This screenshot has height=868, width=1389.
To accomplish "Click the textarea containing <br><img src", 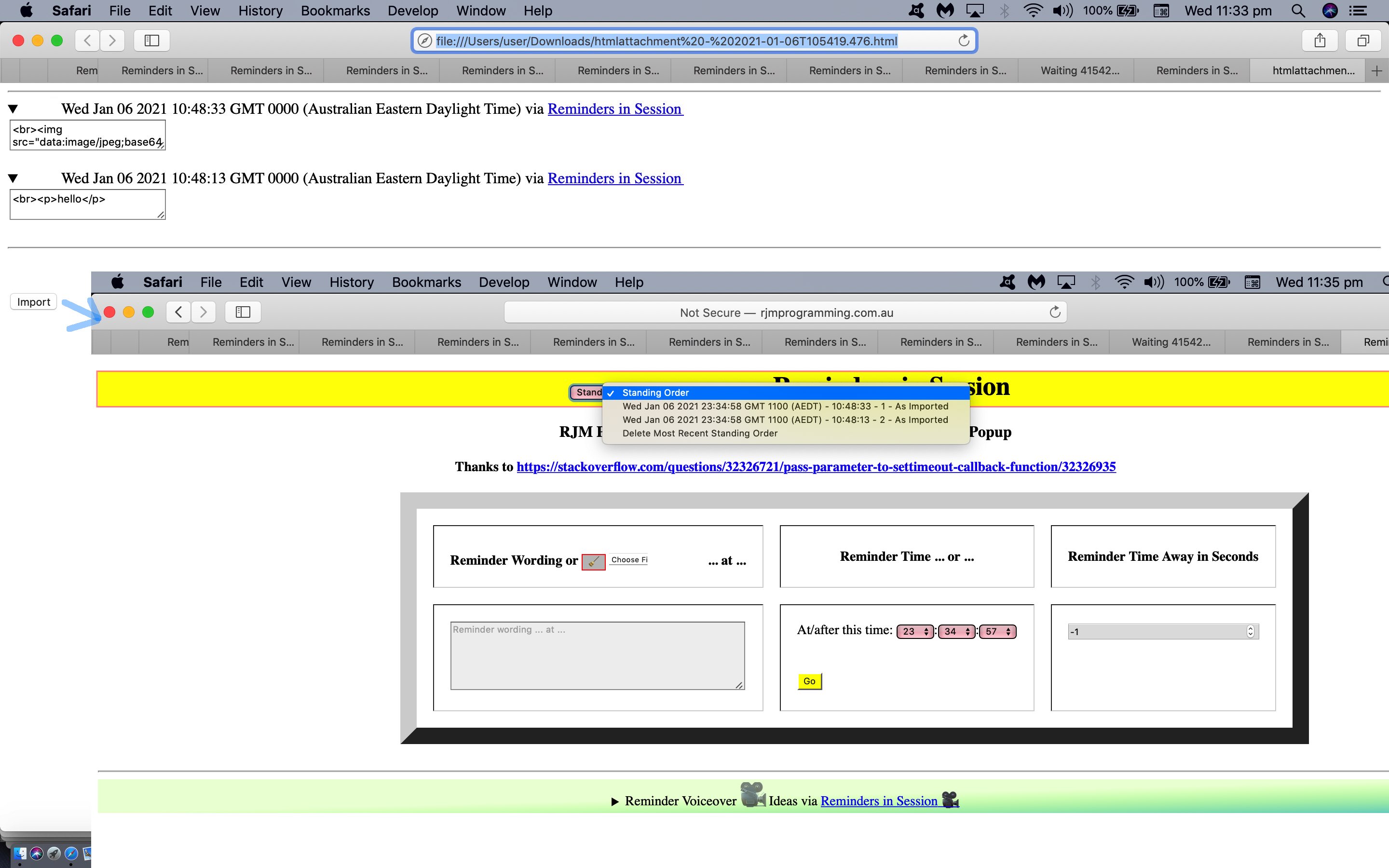I will [x=87, y=135].
